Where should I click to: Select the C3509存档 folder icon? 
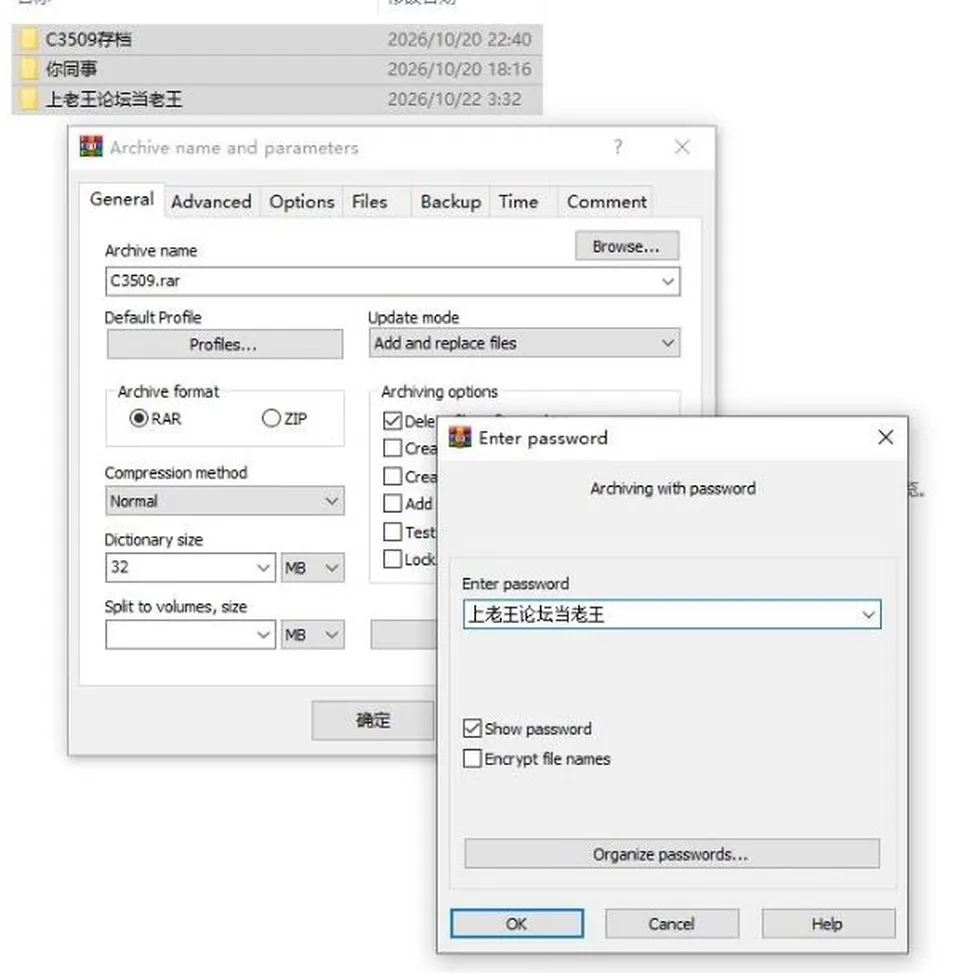(x=28, y=39)
